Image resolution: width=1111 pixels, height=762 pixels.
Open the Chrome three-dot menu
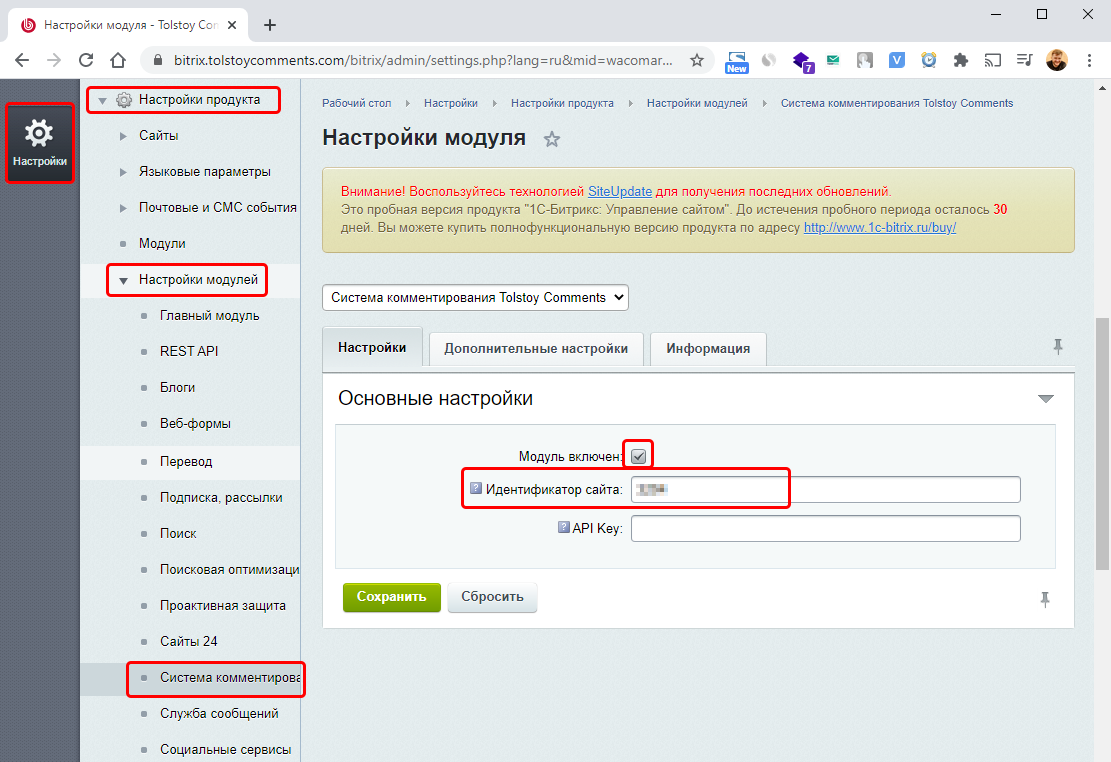[1089, 60]
